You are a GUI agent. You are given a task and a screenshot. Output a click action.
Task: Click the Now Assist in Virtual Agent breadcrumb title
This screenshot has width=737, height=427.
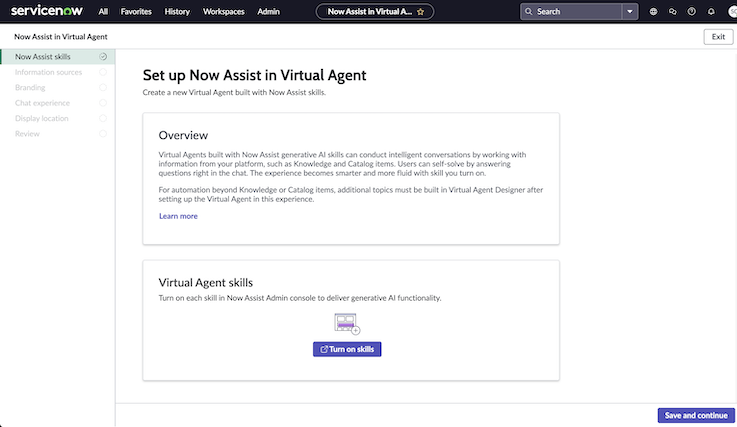(x=61, y=37)
